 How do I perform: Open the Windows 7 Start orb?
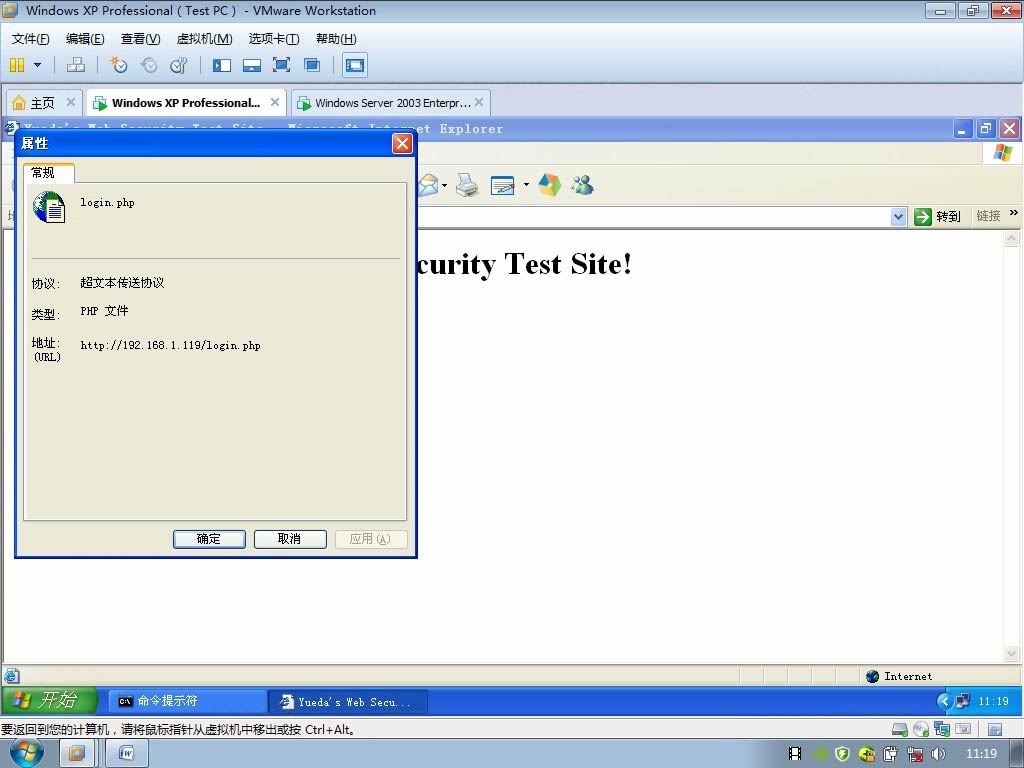(x=27, y=753)
